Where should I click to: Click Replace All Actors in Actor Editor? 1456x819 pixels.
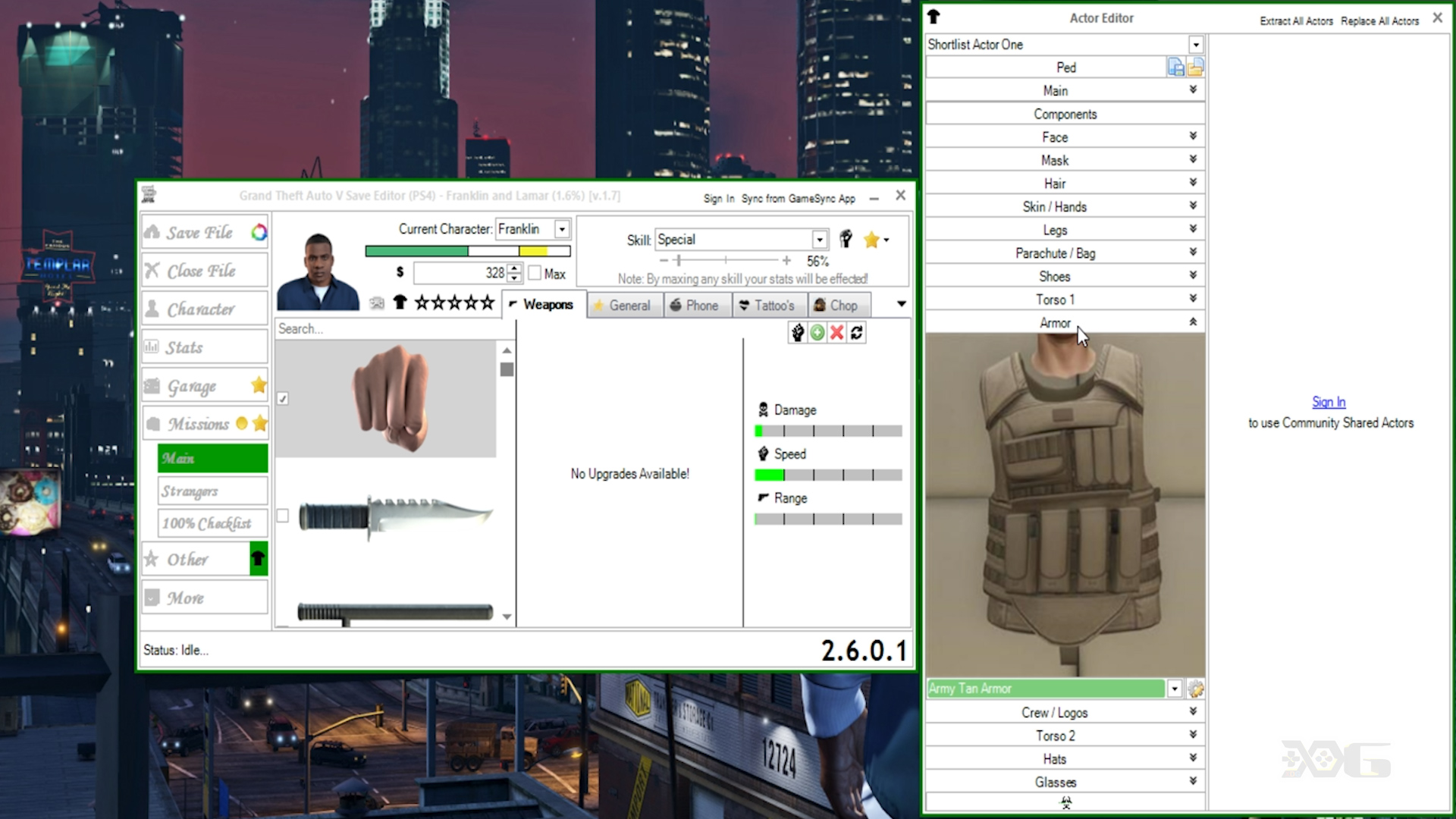point(1380,21)
